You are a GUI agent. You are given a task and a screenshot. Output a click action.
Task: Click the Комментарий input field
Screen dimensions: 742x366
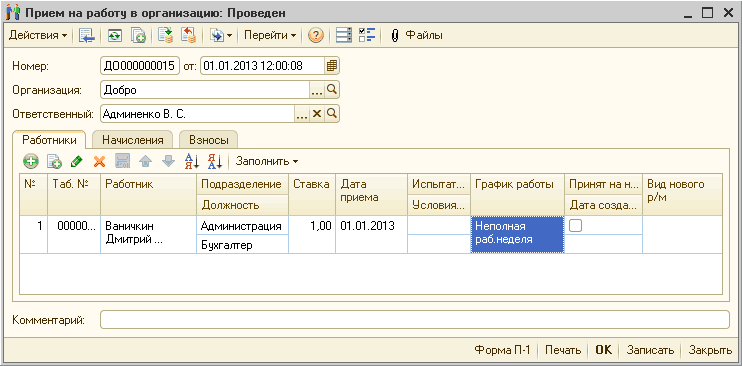pos(415,320)
